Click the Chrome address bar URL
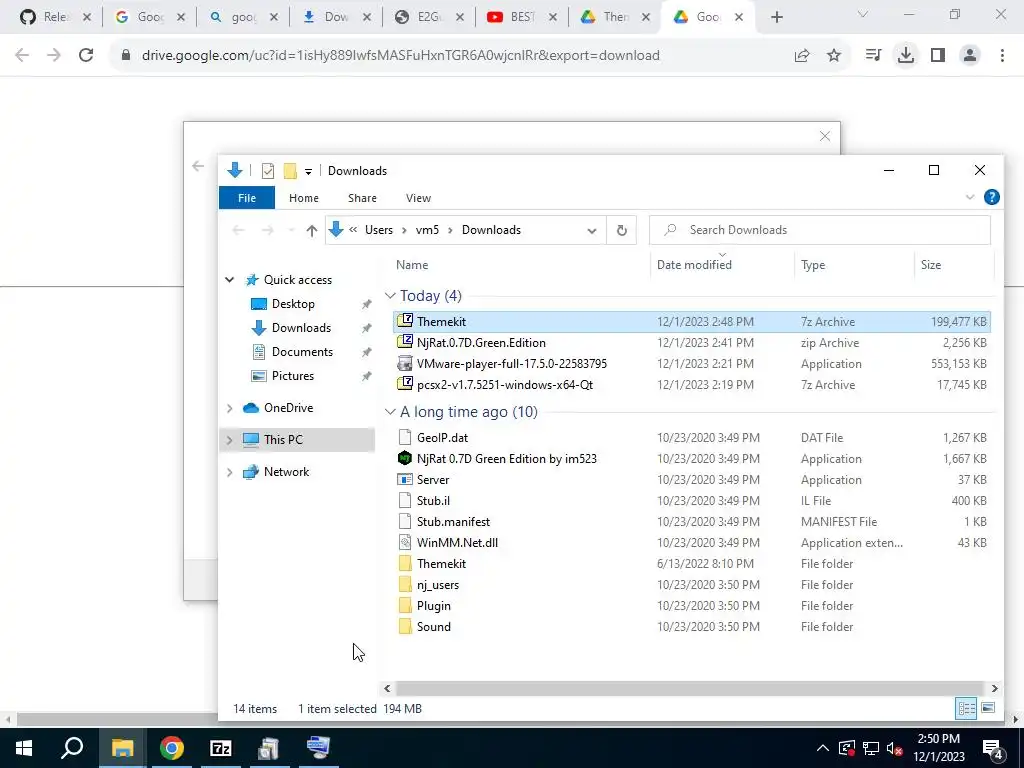The height and width of the screenshot is (768, 1024). (x=400, y=56)
